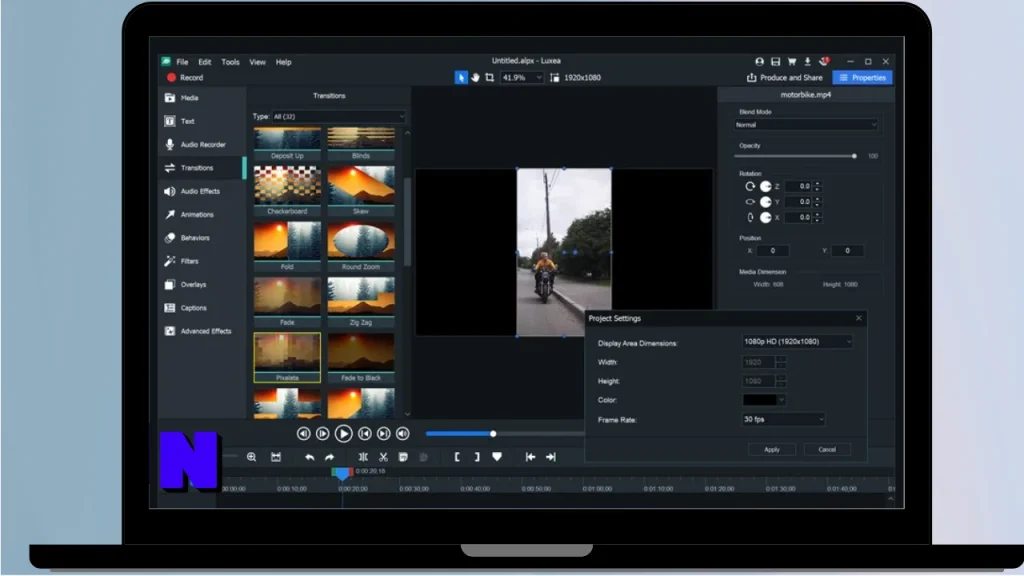Open the File menu
This screenshot has height=576, width=1024.
point(182,62)
